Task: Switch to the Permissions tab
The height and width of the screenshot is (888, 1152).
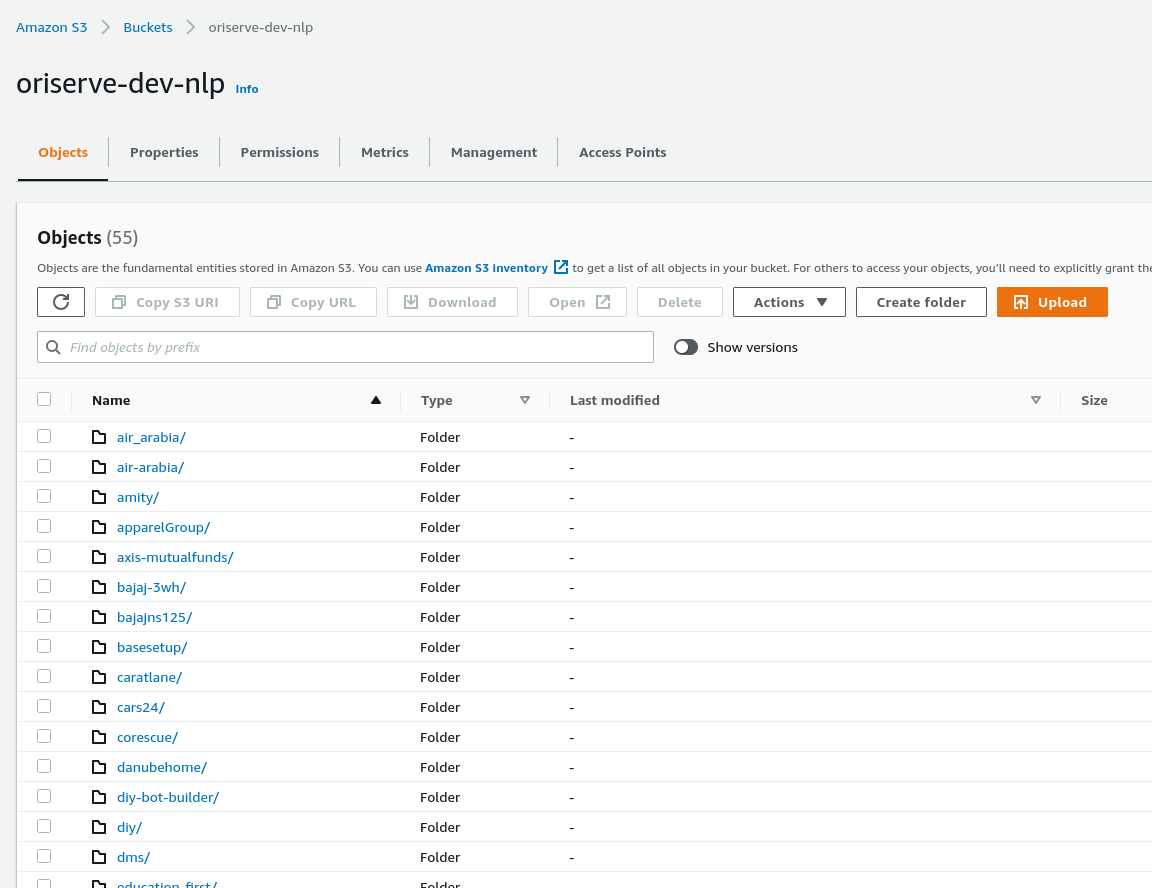Action: click(279, 152)
